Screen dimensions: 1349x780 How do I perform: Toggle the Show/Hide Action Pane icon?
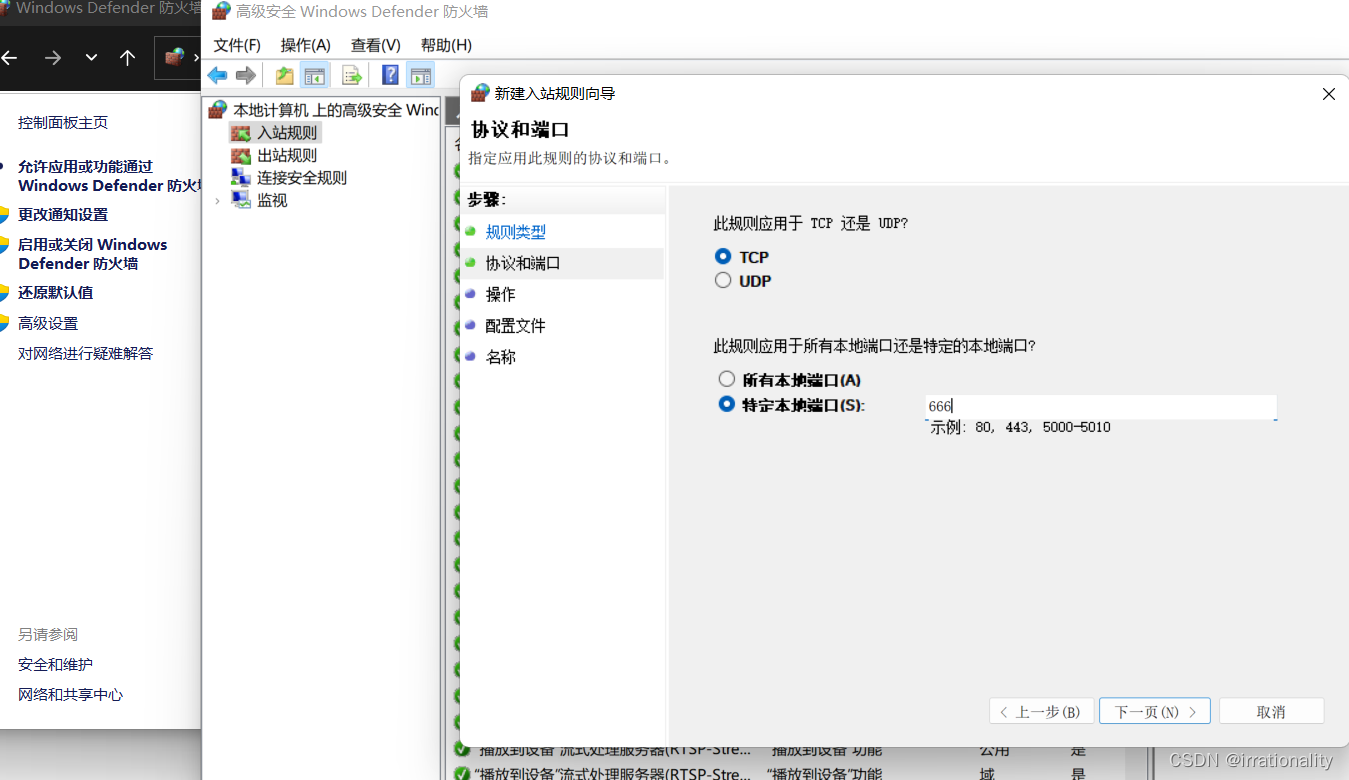(x=420, y=74)
